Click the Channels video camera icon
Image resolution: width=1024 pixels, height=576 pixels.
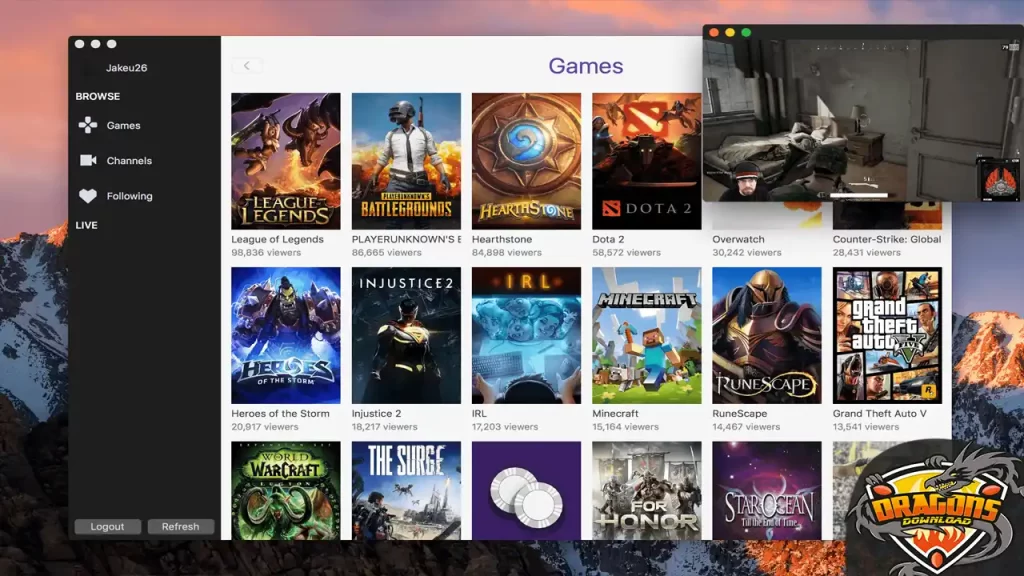(88, 160)
